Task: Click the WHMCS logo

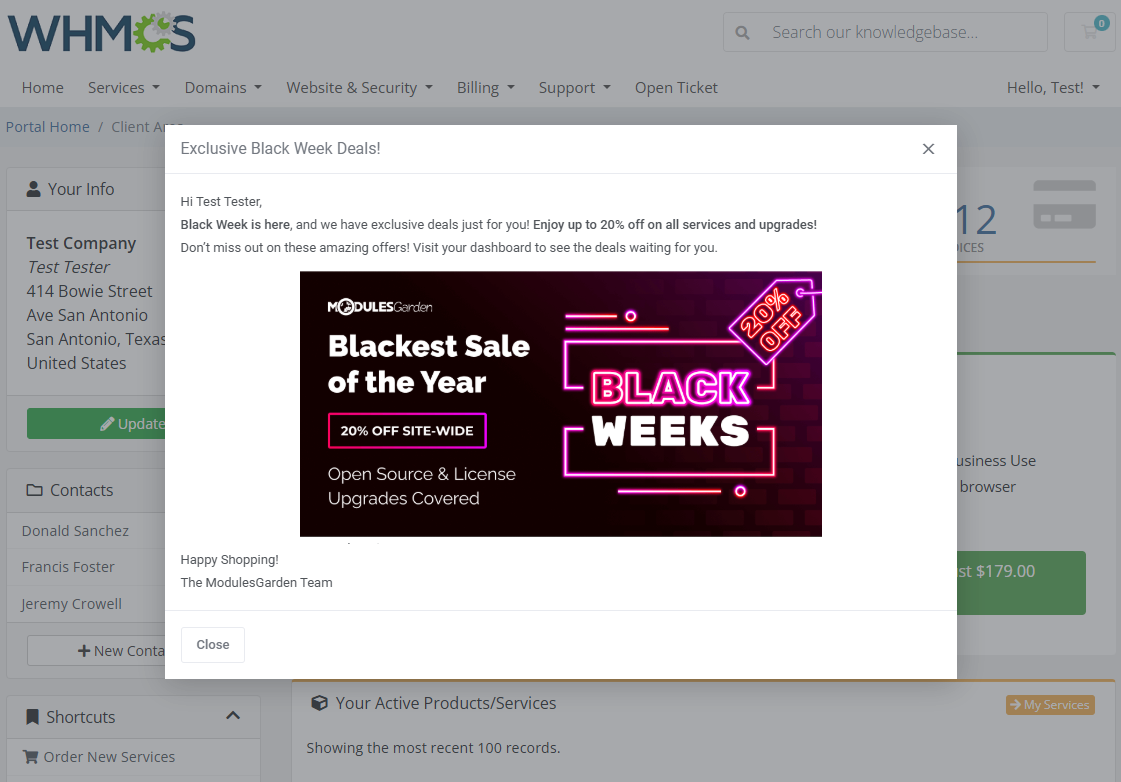Action: pos(101,33)
